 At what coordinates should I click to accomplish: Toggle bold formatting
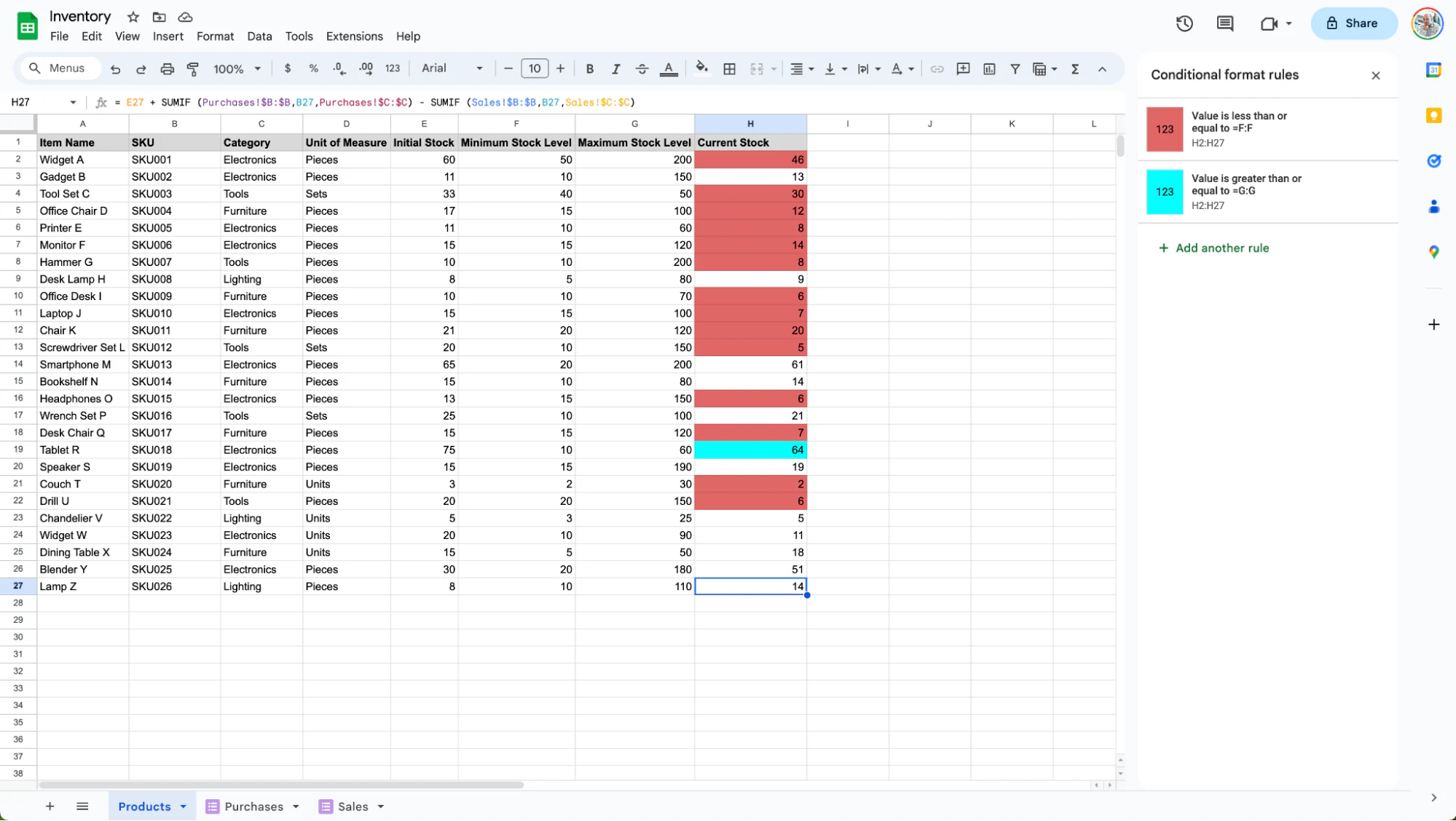[590, 68]
